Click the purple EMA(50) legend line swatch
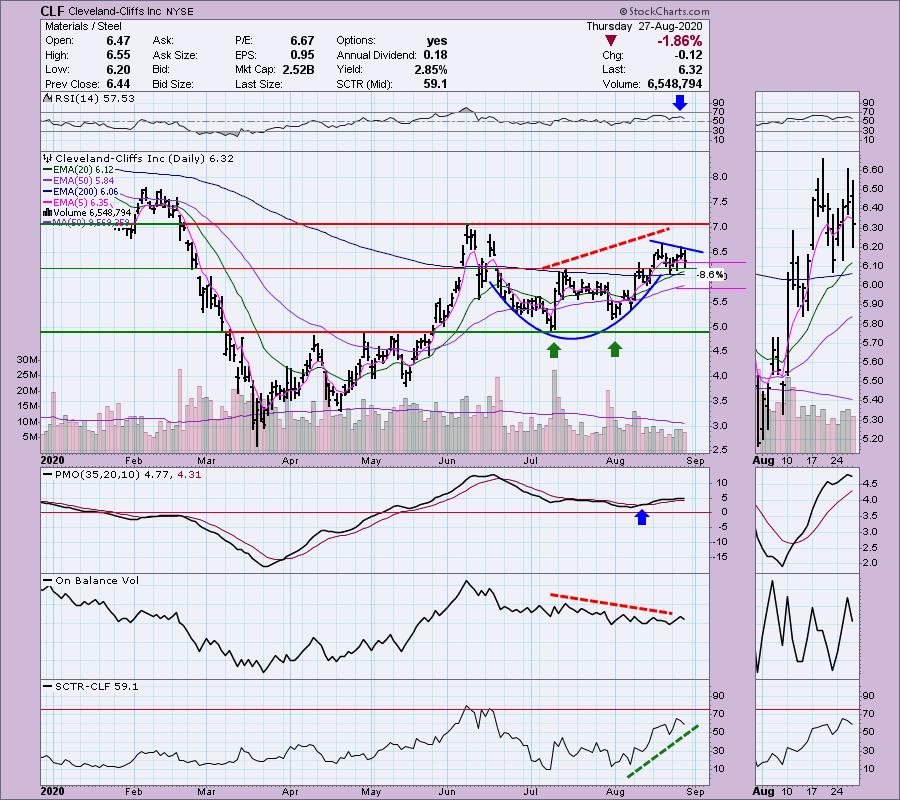This screenshot has height=800, width=900. pos(48,181)
